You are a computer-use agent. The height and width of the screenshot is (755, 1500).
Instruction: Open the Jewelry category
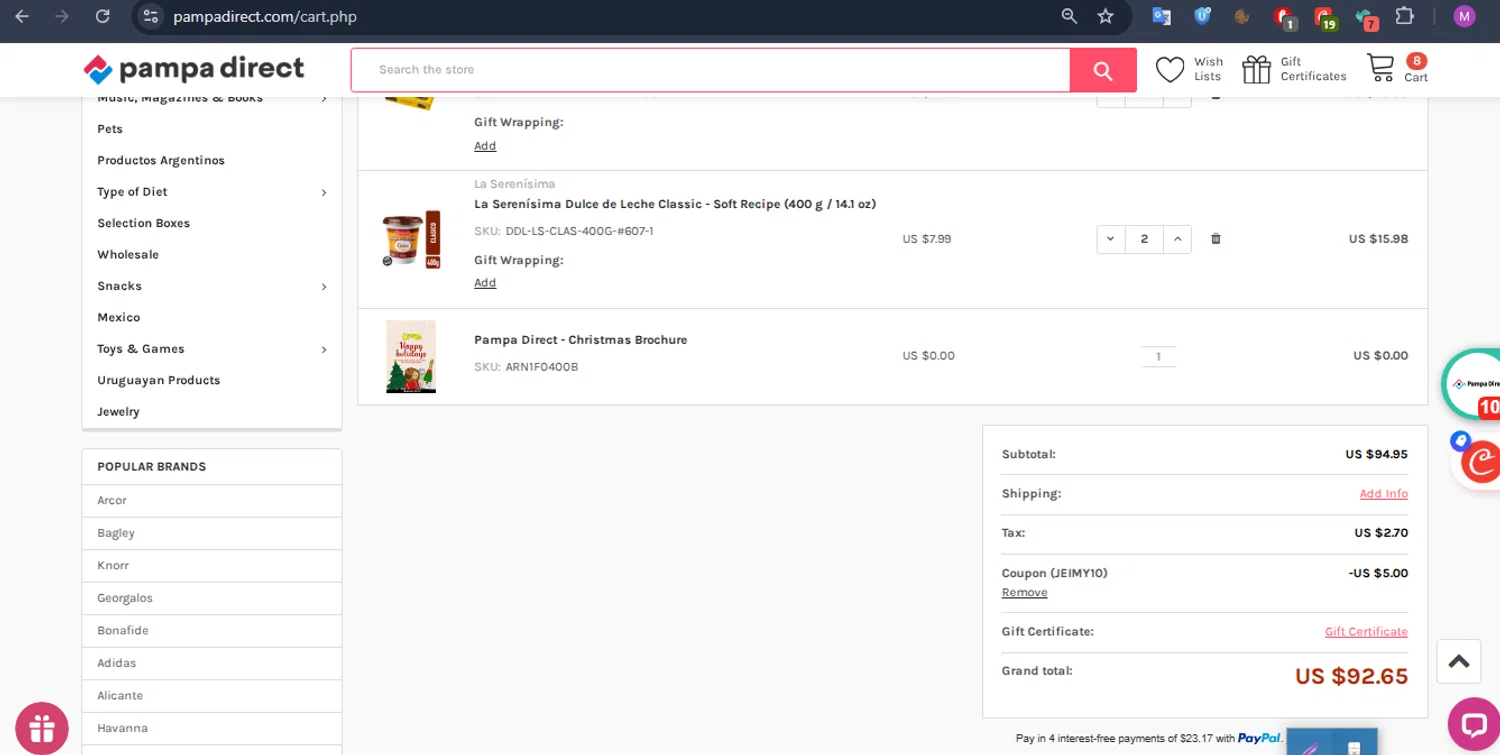point(118,411)
